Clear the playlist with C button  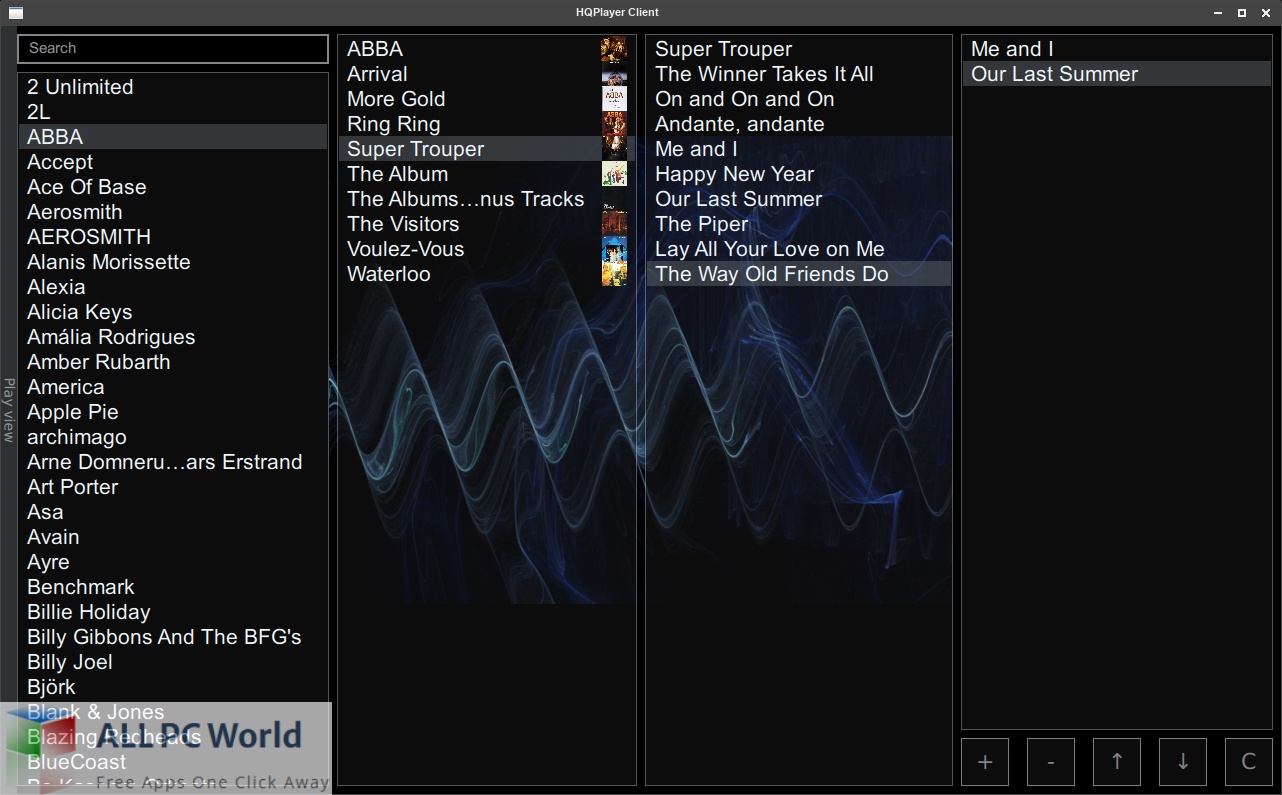point(1249,762)
